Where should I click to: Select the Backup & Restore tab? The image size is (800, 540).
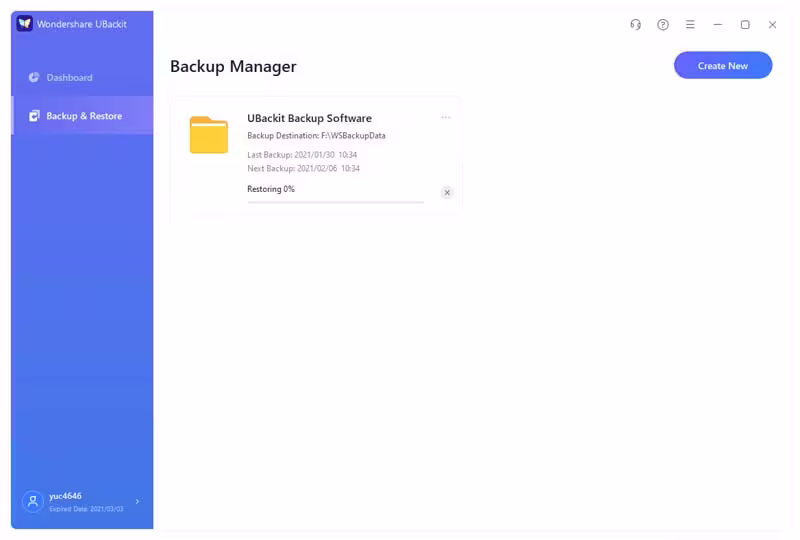pyautogui.click(x=82, y=116)
